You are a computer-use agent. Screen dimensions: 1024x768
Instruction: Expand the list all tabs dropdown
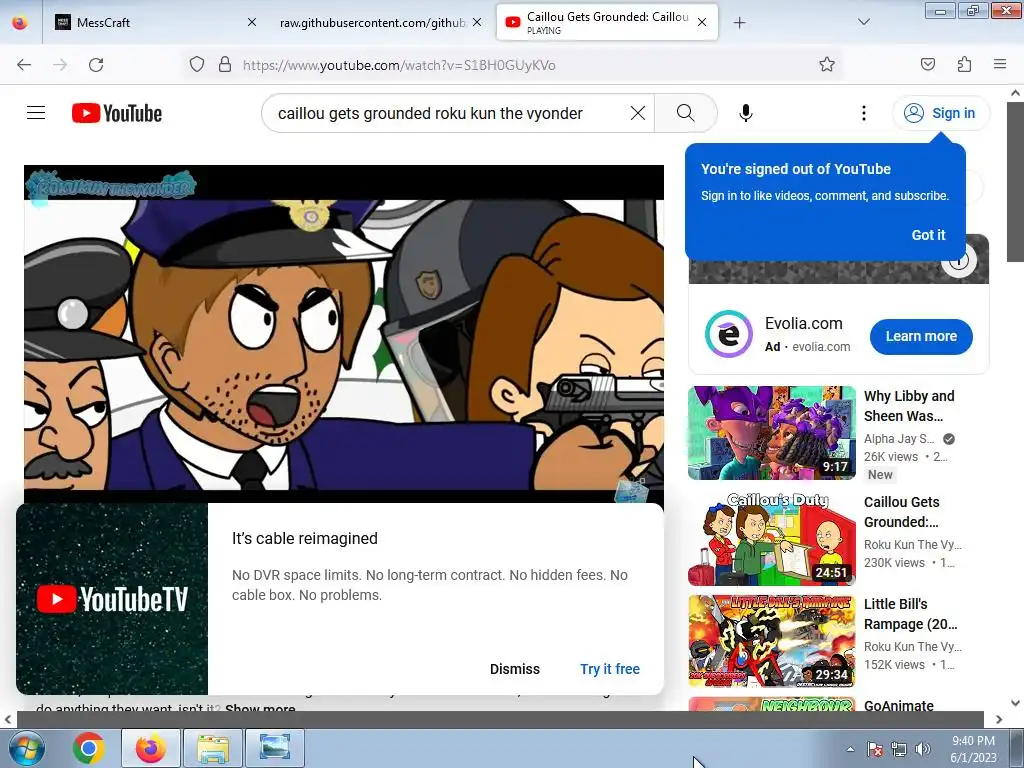point(863,22)
